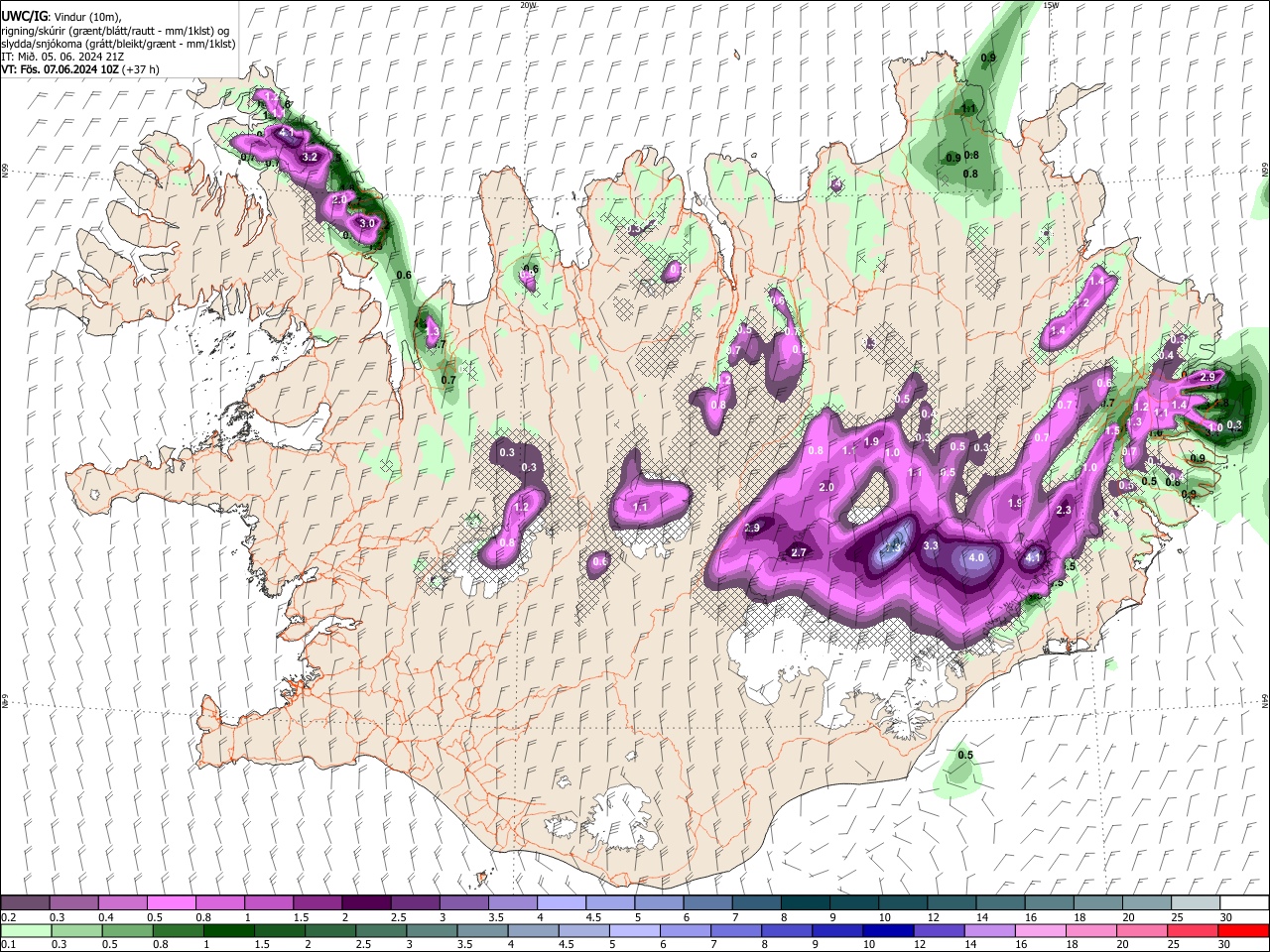Click the darkest purple upper legend swatch starting at '2'
The width and height of the screenshot is (1270, 952).
click(366, 902)
